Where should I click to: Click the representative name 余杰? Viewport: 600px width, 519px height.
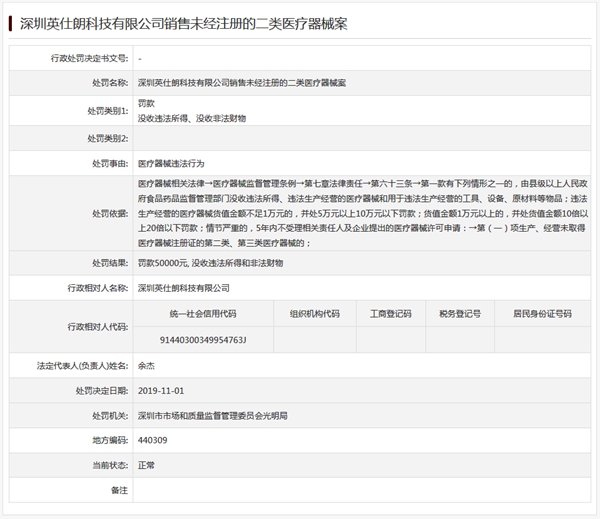pyautogui.click(x=146, y=366)
